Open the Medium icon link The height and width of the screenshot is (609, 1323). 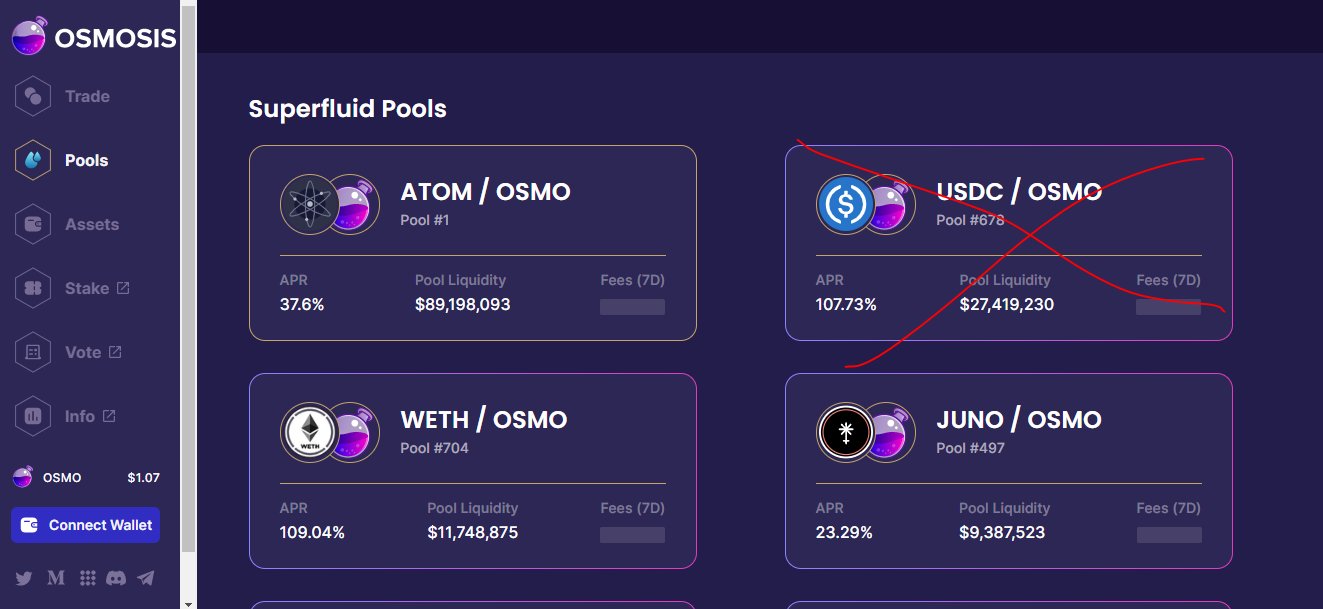click(55, 578)
